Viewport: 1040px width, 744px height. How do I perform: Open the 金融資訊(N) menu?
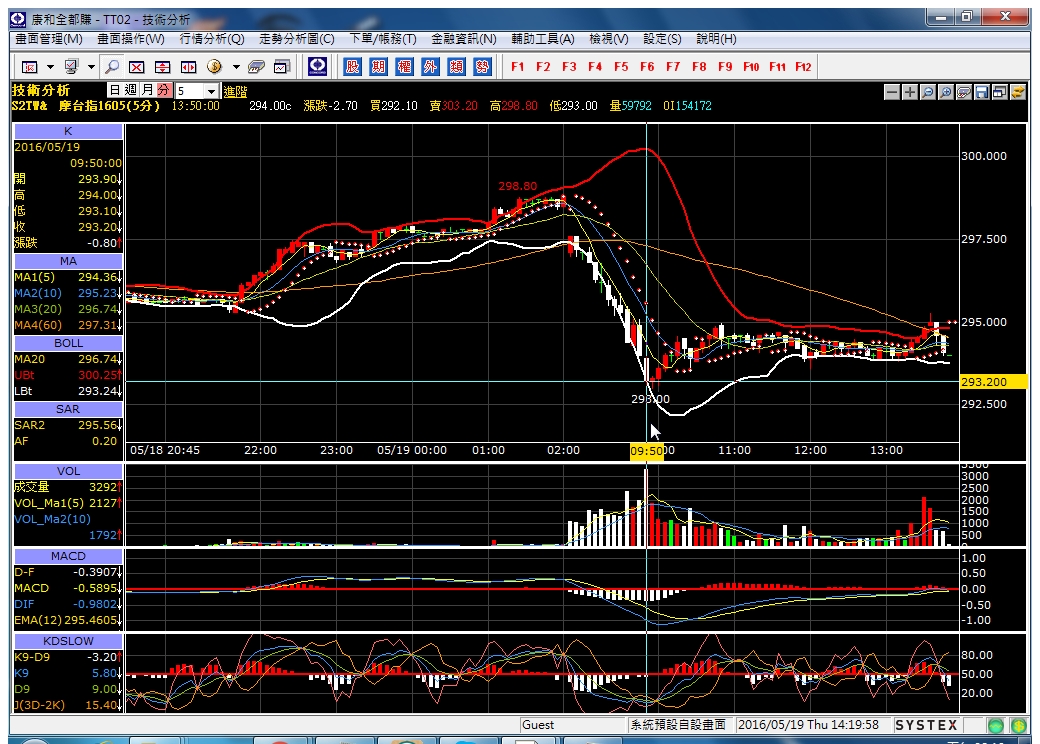pyautogui.click(x=464, y=39)
